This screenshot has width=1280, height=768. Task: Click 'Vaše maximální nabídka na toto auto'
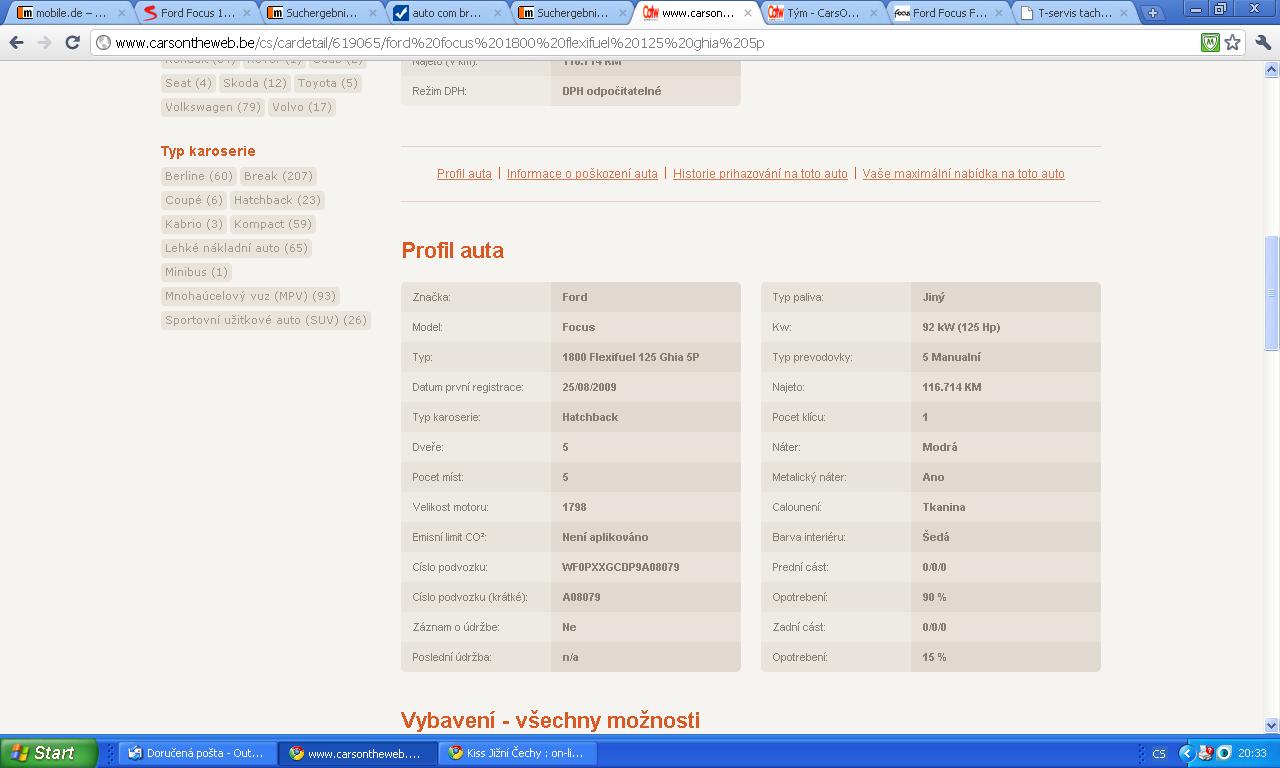pyautogui.click(x=963, y=174)
